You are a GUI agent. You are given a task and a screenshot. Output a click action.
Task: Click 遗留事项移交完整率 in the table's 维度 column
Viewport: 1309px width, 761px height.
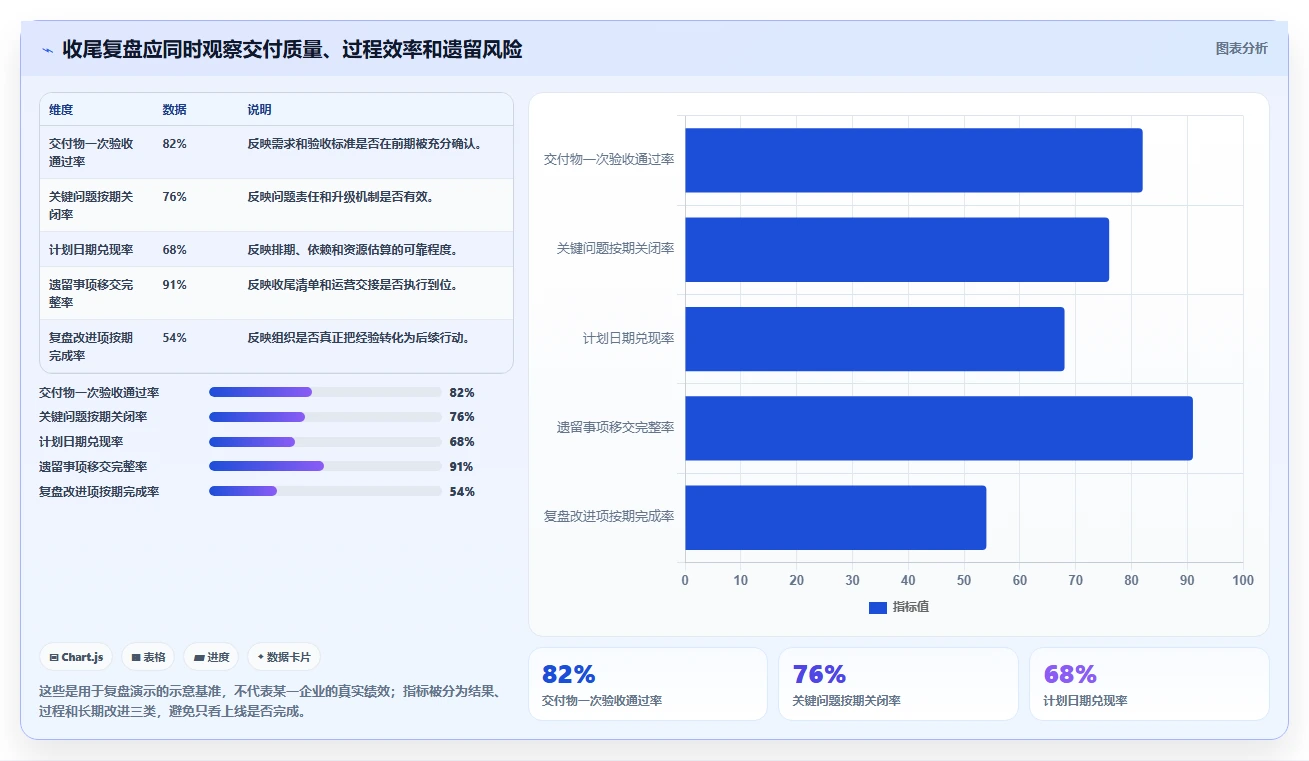[91, 293]
